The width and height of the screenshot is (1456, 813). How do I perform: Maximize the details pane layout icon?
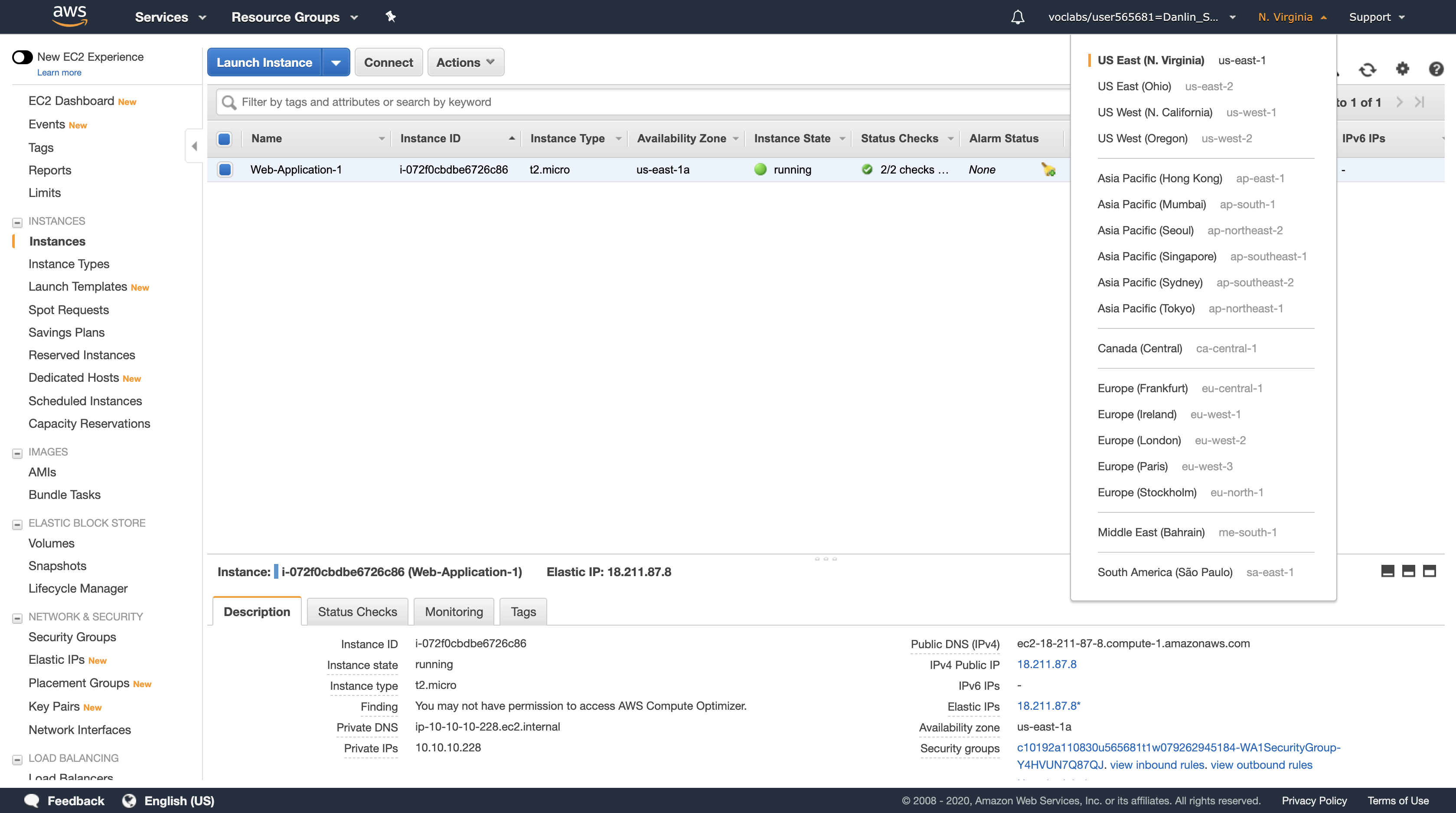[x=1430, y=571]
